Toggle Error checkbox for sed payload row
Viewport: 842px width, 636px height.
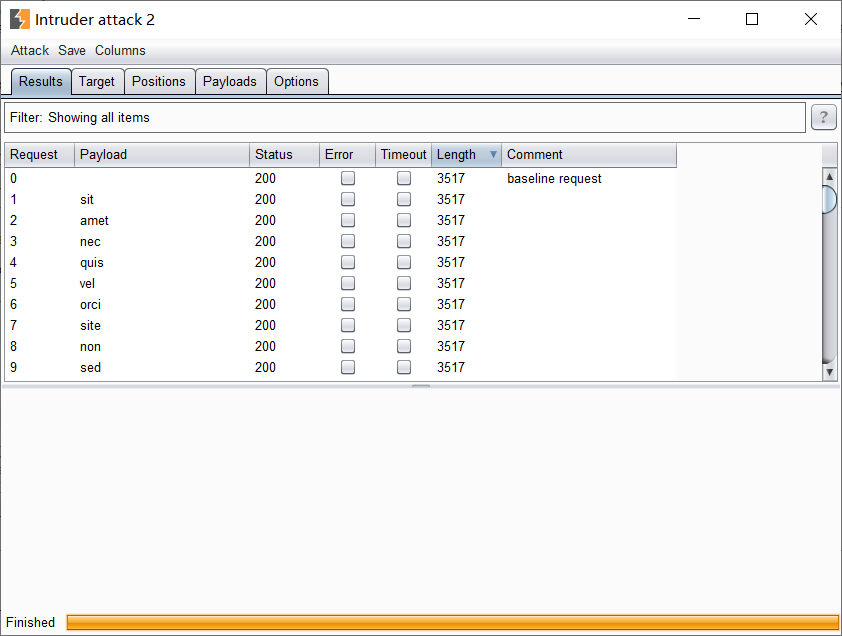[348, 367]
